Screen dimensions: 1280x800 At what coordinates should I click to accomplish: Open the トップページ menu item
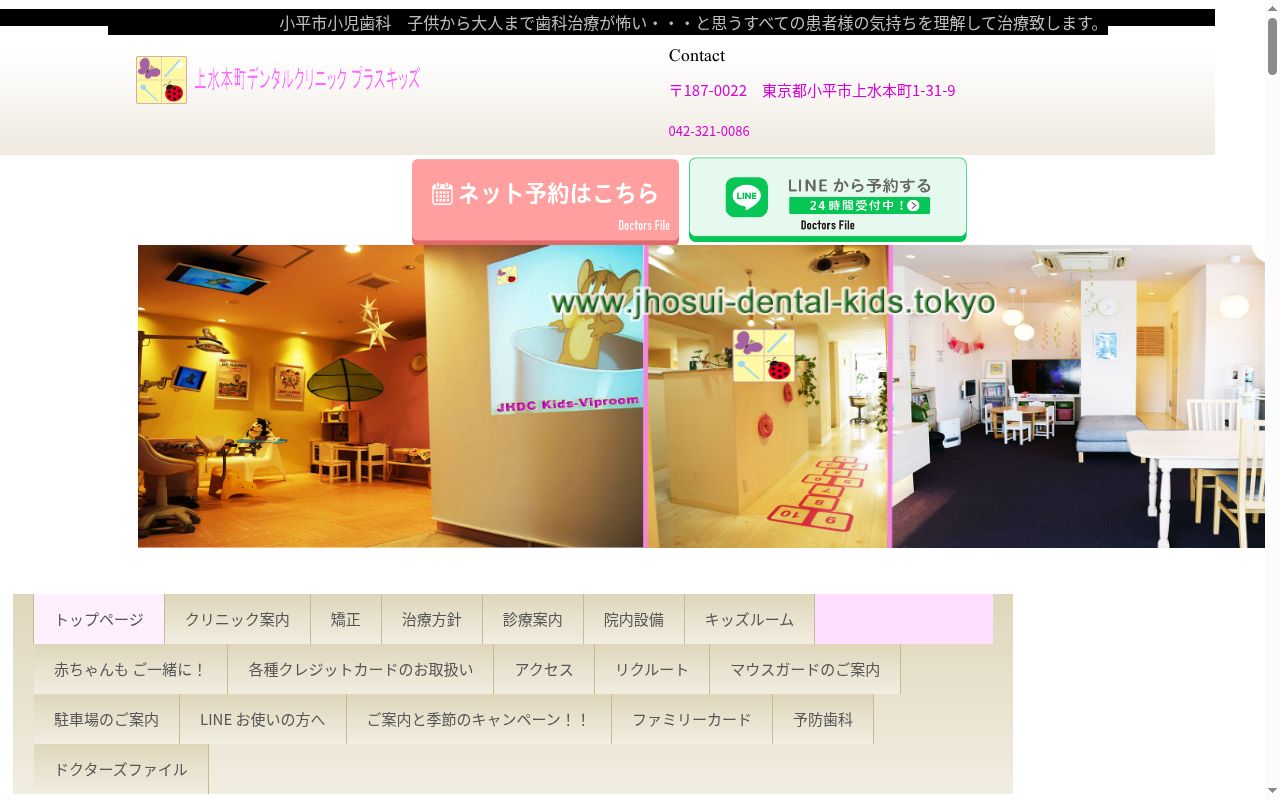99,620
